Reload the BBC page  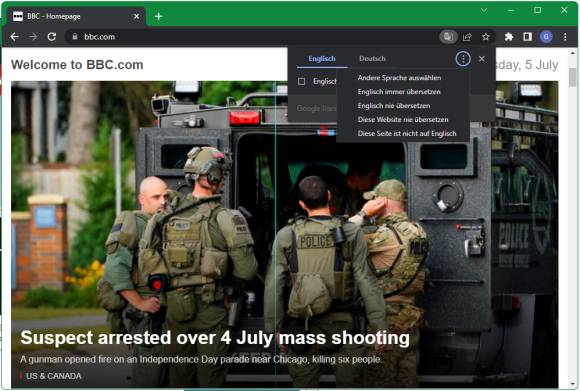tap(52, 37)
